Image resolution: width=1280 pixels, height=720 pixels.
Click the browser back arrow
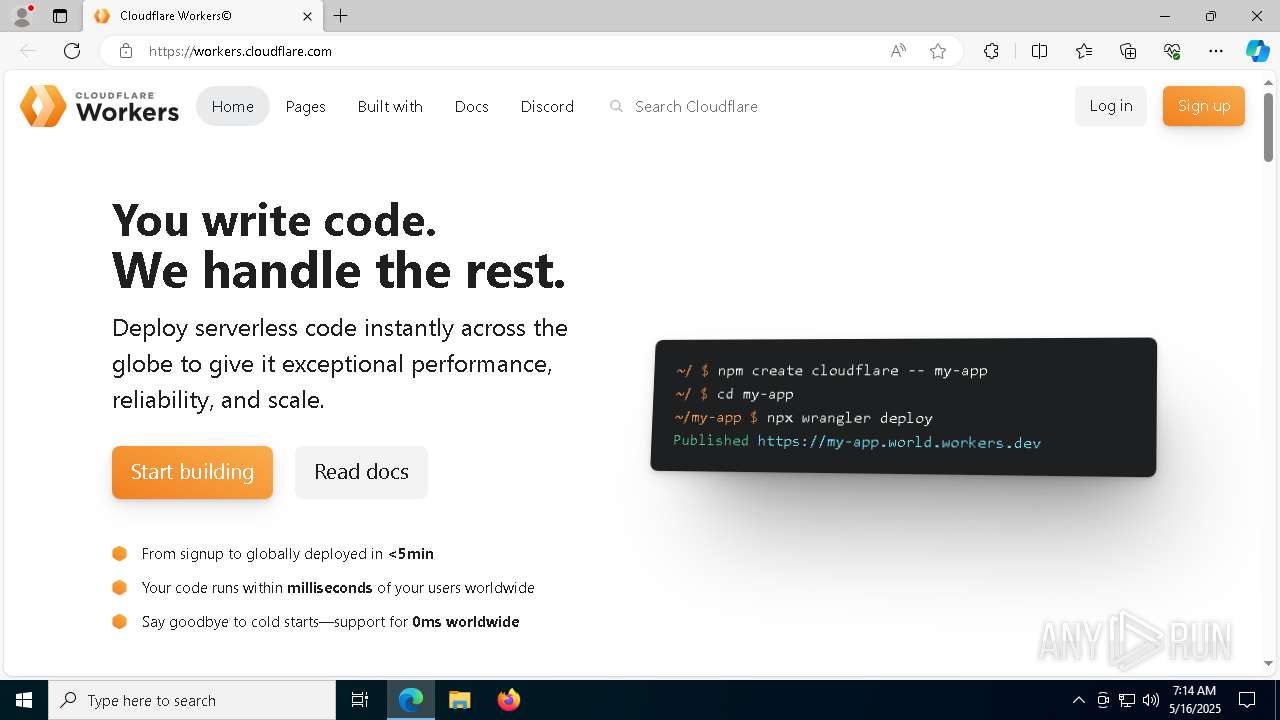pyautogui.click(x=28, y=51)
